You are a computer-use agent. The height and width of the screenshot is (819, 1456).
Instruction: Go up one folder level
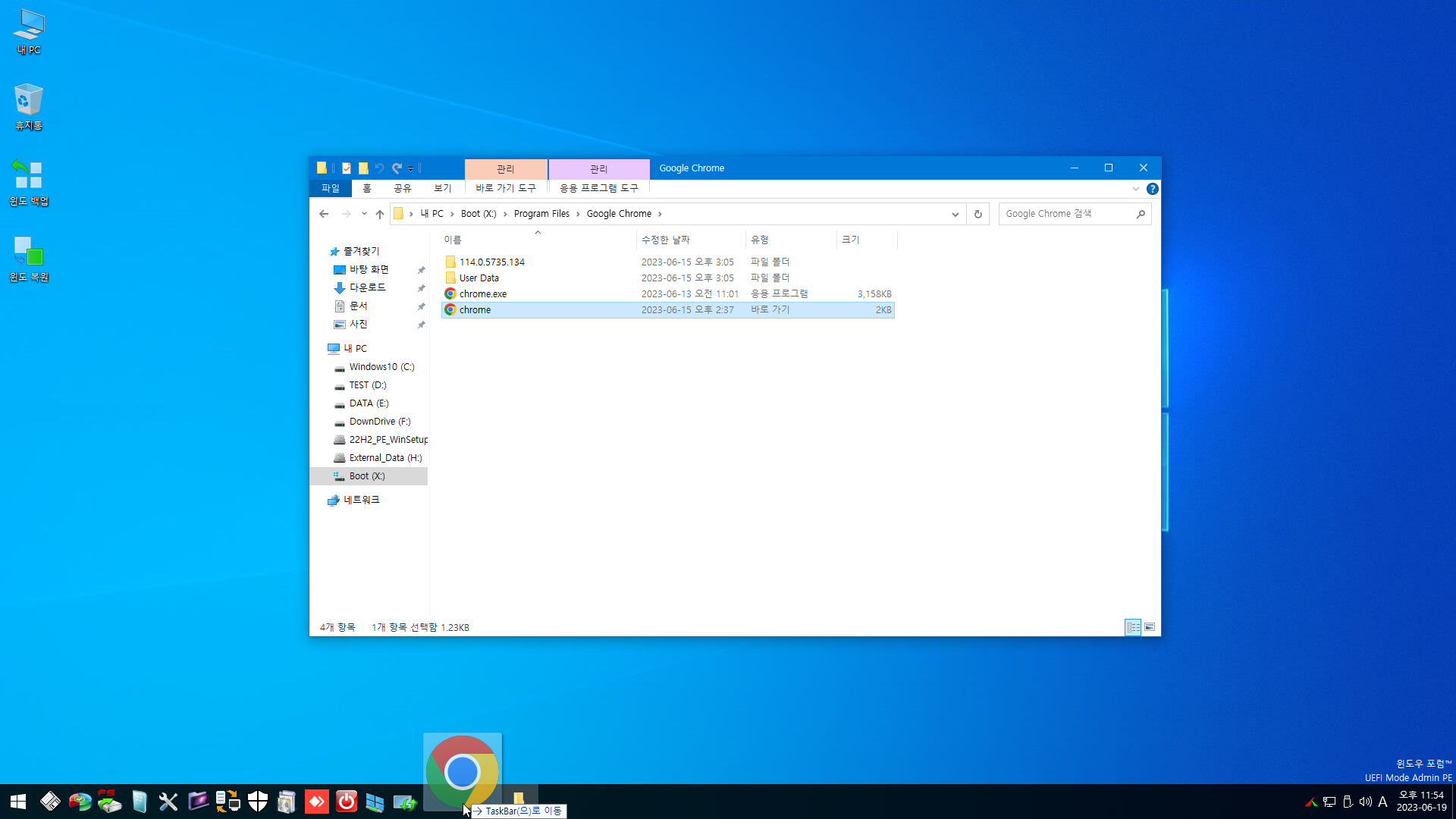(x=380, y=214)
